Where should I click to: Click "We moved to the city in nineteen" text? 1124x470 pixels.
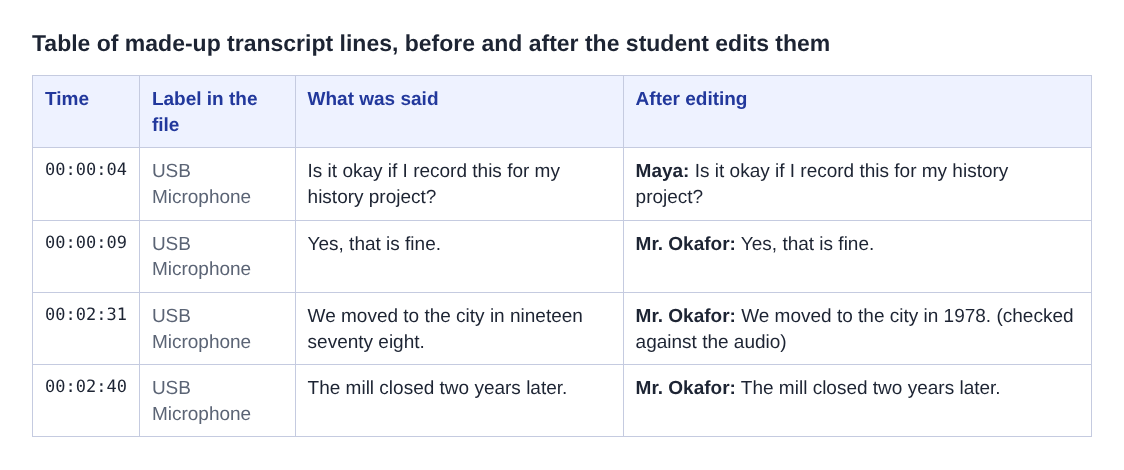(445, 316)
